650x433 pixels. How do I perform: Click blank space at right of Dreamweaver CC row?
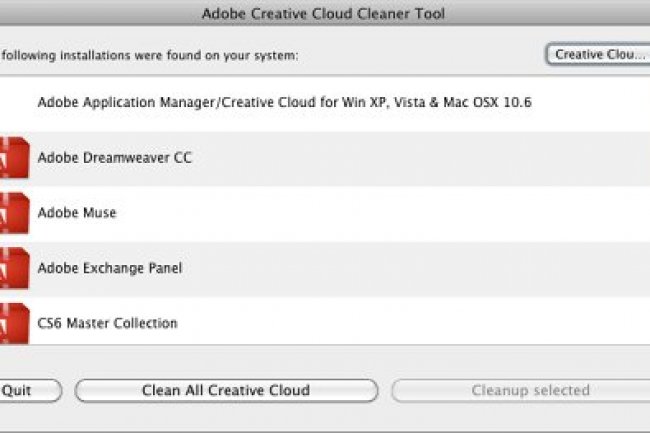[x=450, y=158]
